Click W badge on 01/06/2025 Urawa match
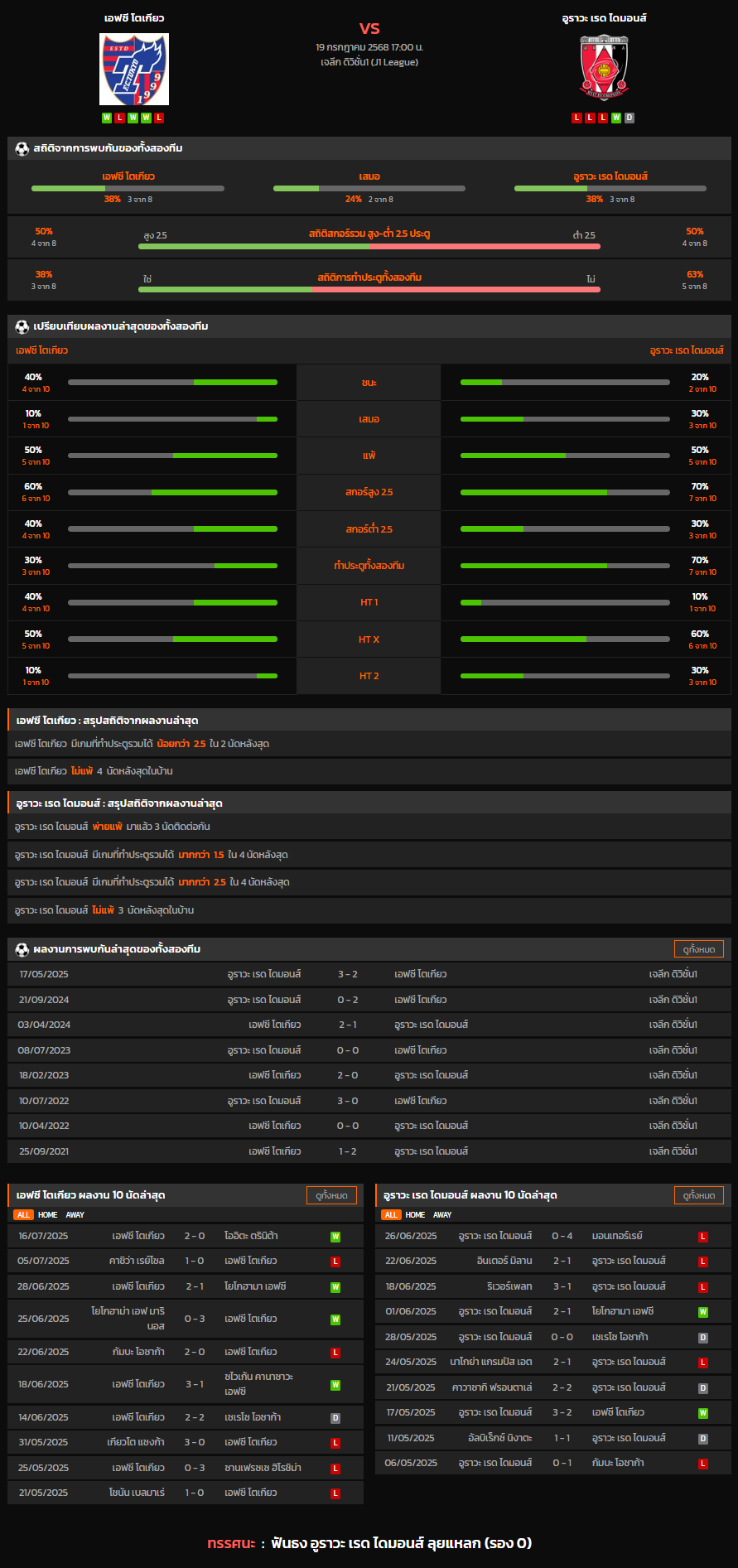The width and height of the screenshot is (738, 1568). click(703, 1312)
